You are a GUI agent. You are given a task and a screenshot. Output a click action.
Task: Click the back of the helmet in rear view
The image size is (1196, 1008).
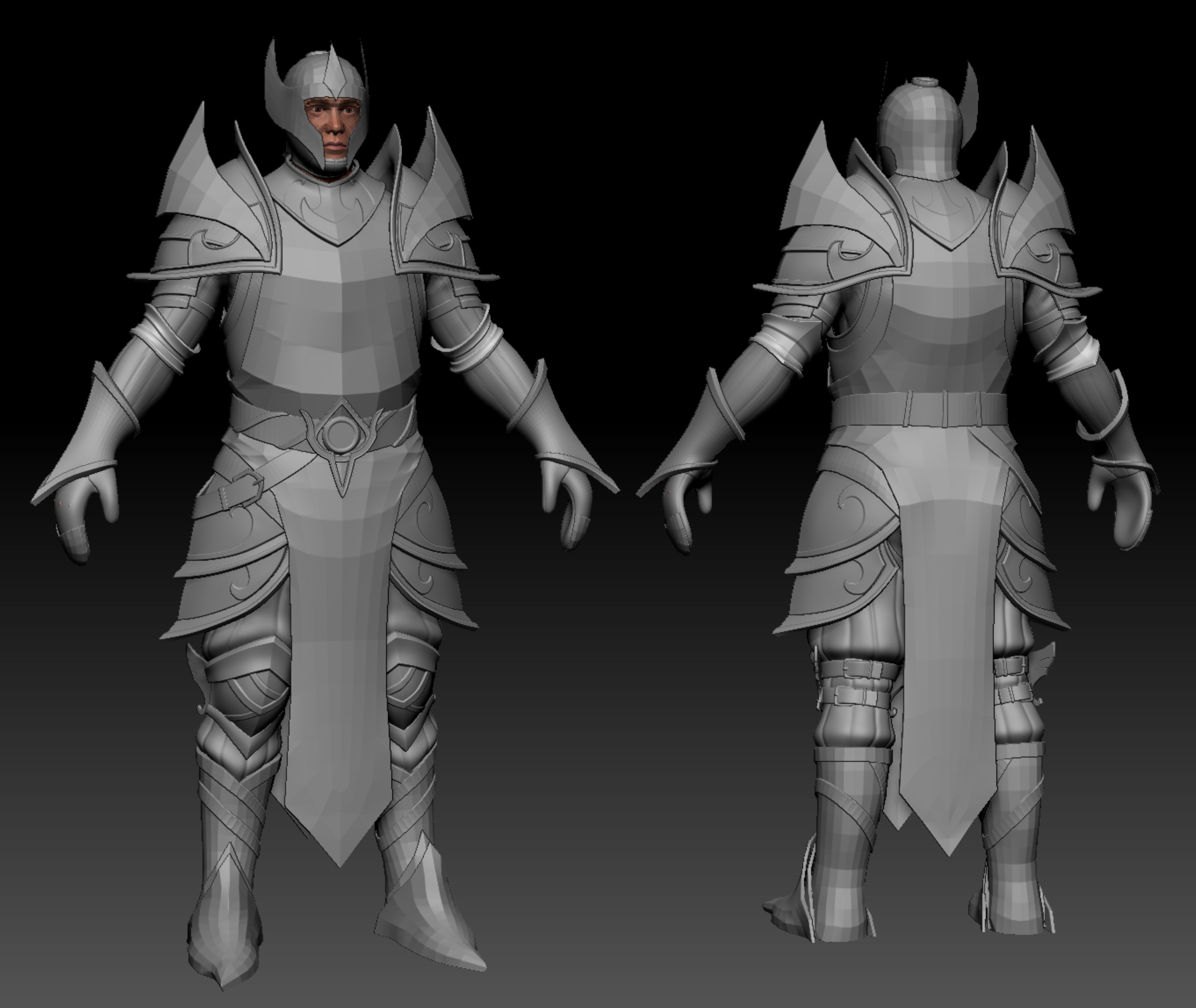[922, 135]
